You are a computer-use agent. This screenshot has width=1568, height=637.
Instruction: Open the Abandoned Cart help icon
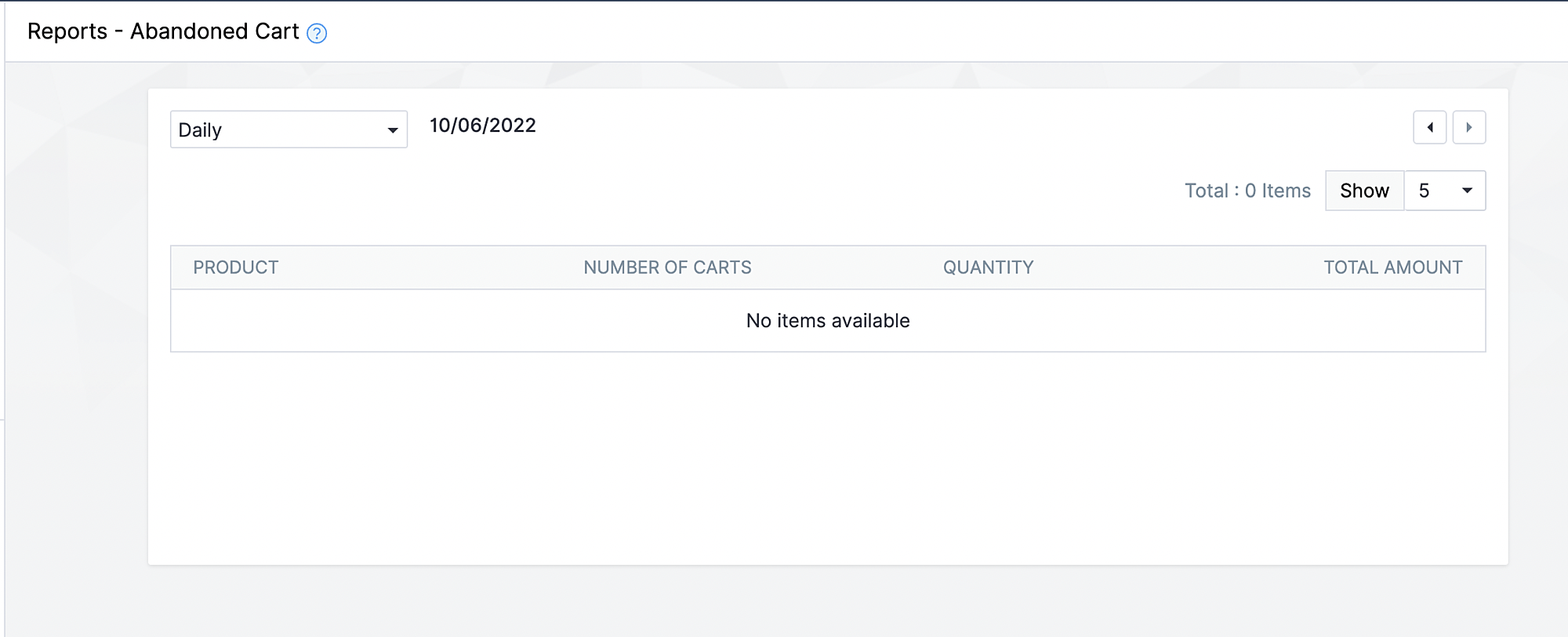click(x=317, y=33)
